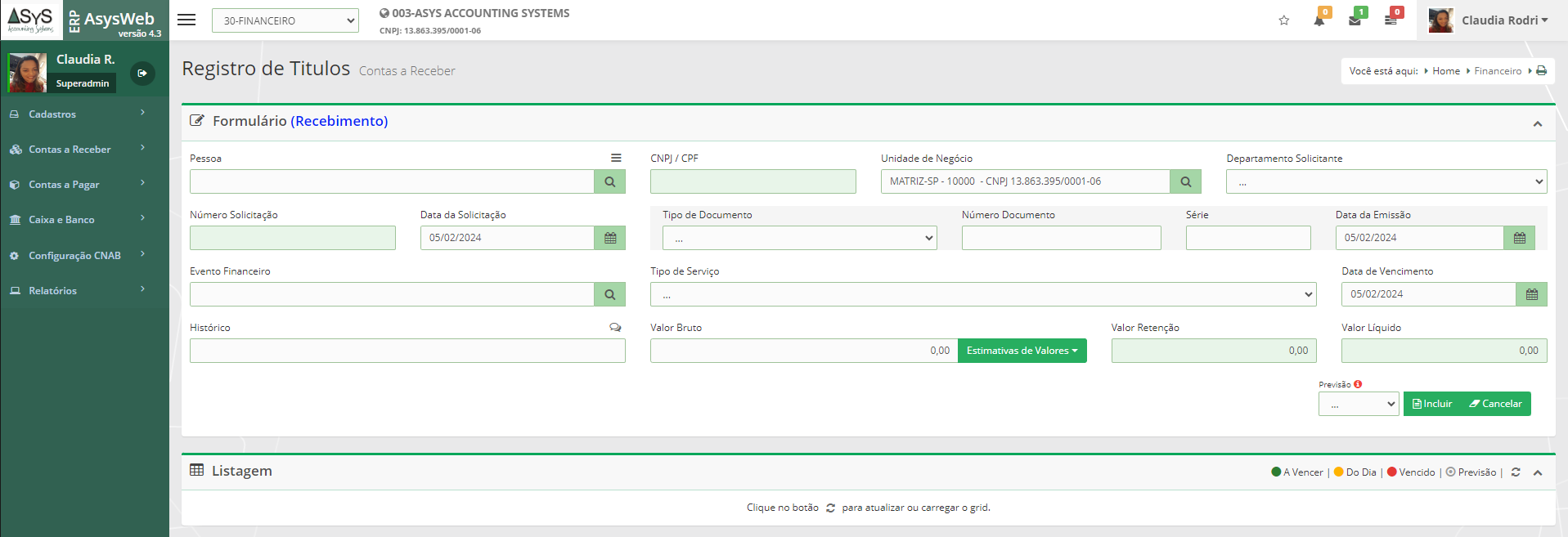Toggle the A Vencer green status filter
Screen dimensions: 1568x537
tap(1297, 472)
